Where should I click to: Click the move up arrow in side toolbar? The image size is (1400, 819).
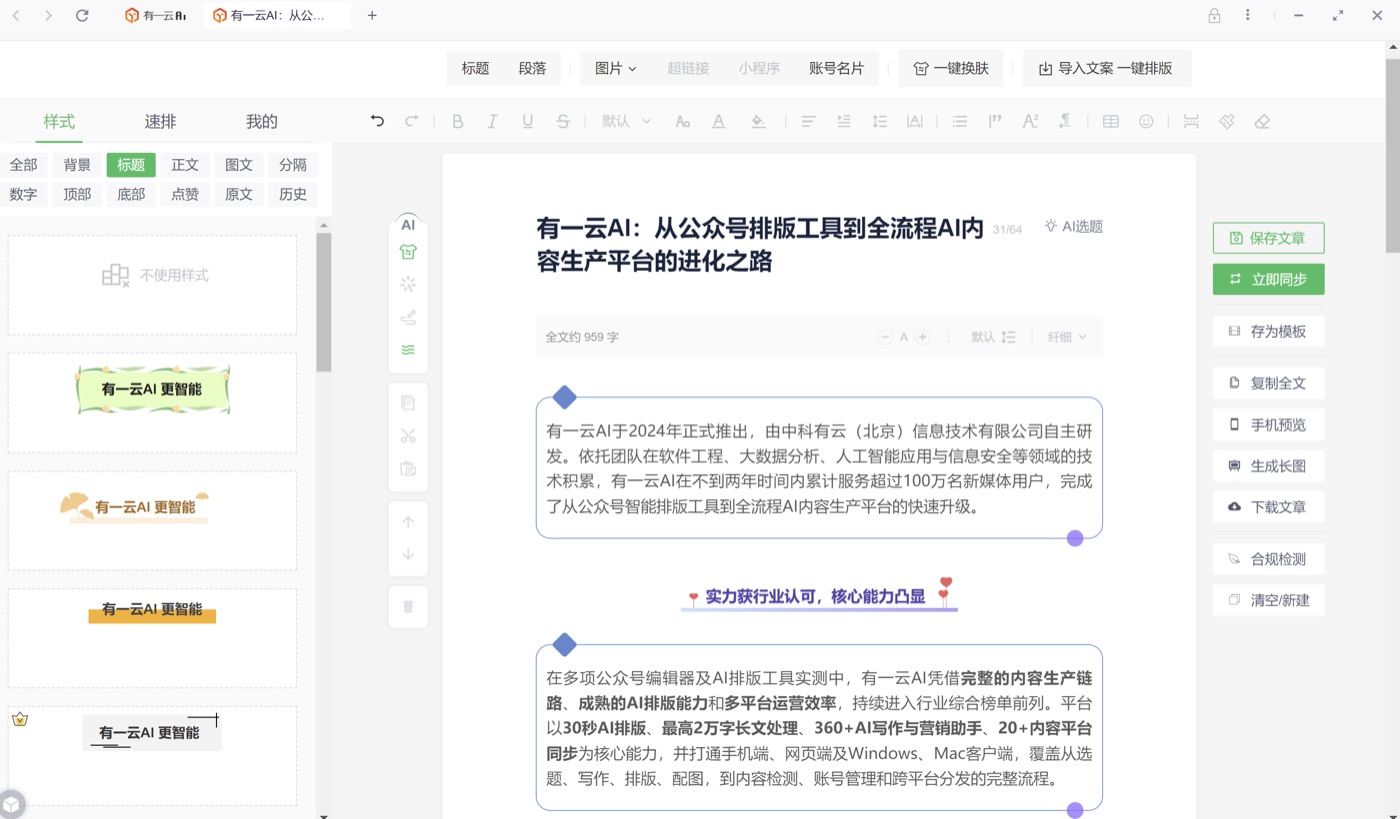tap(408, 522)
